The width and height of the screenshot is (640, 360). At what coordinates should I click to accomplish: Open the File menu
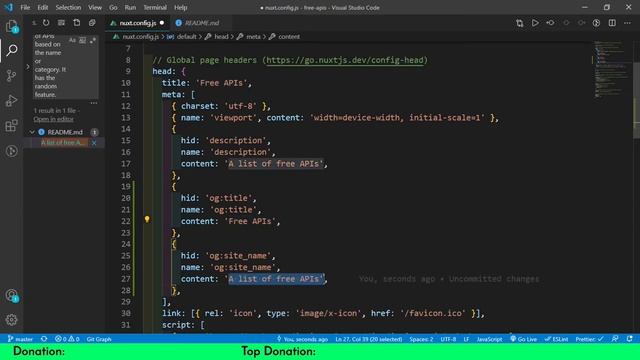click(x=25, y=7)
